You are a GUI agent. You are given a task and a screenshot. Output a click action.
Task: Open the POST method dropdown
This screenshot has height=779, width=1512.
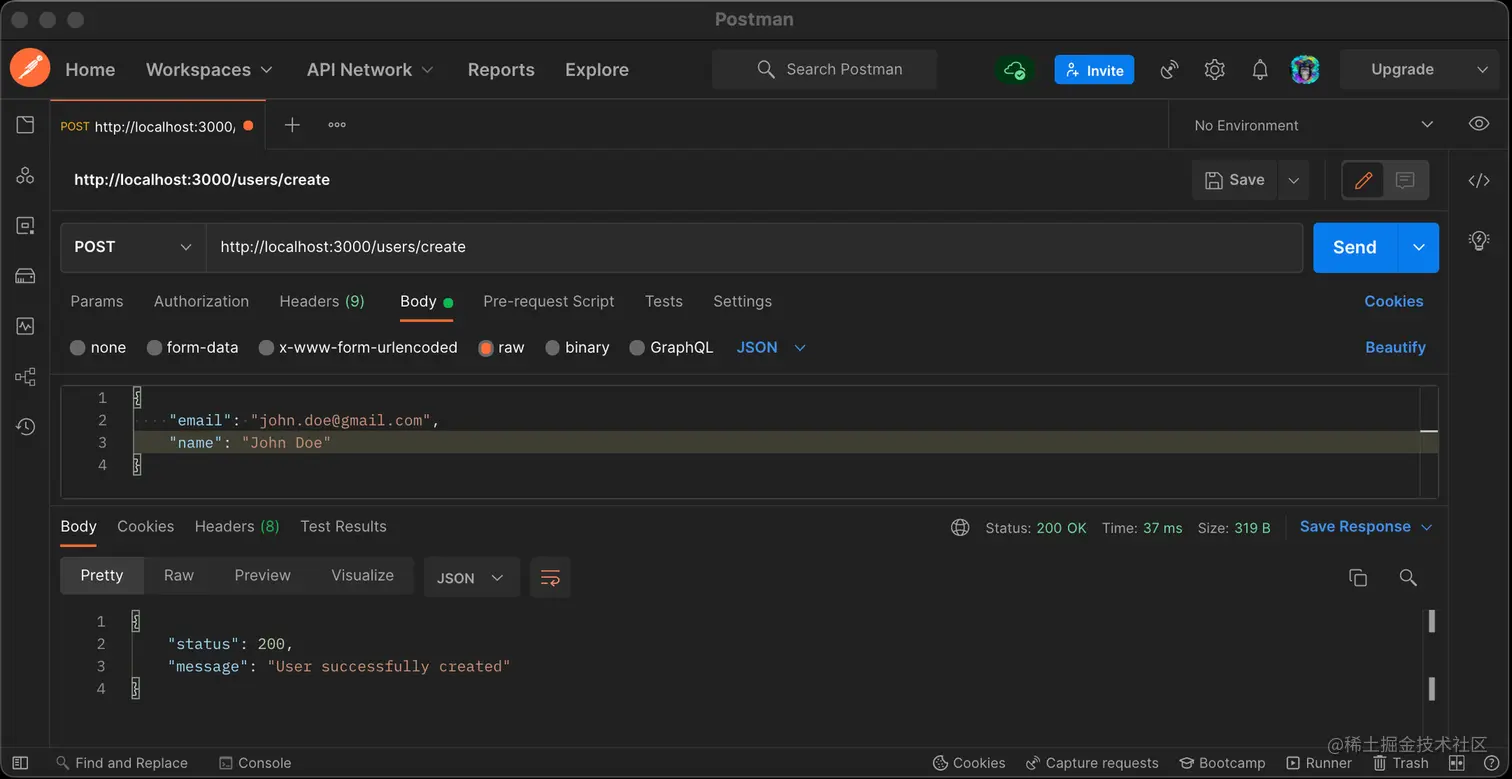(x=131, y=247)
